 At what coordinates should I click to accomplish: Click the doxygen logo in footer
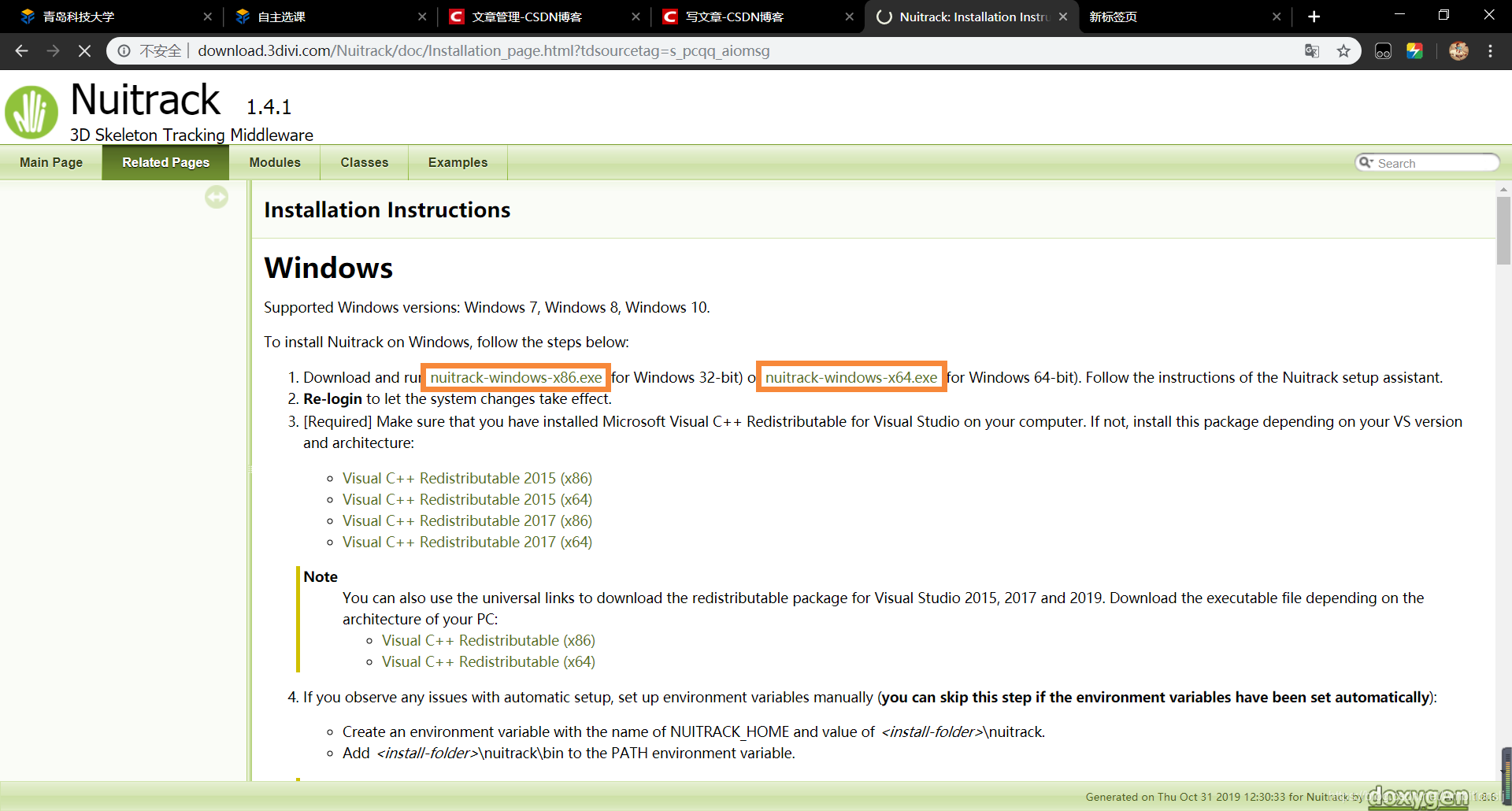pyautogui.click(x=1417, y=797)
